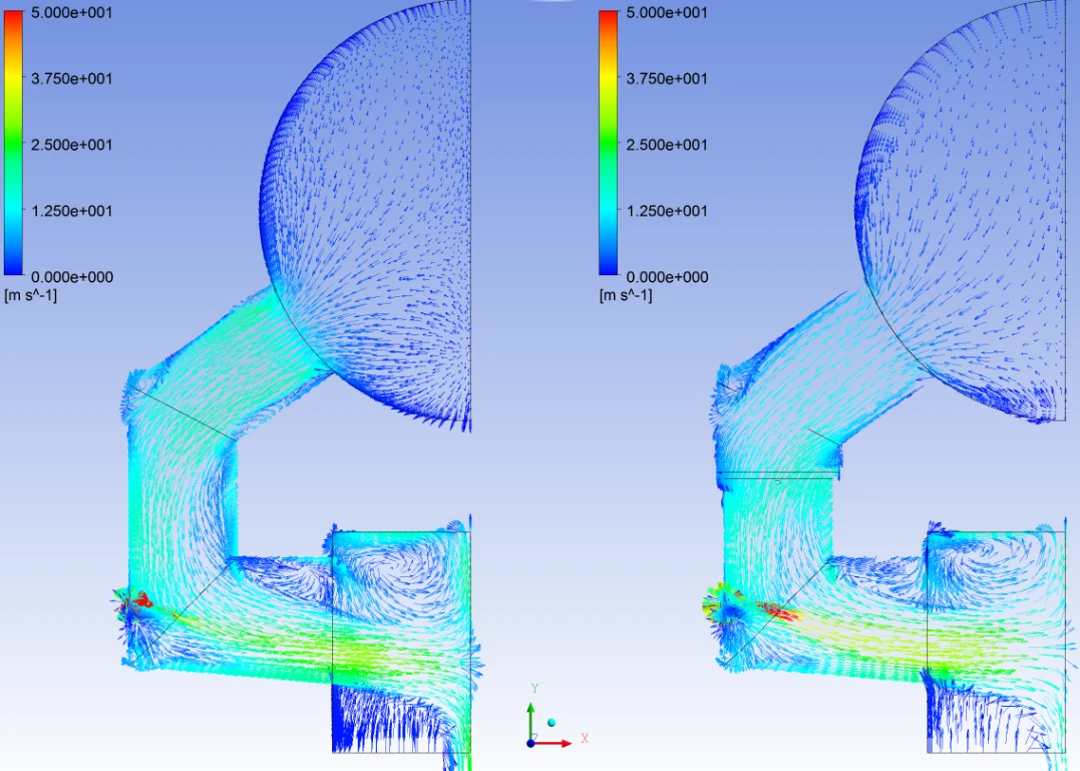Click the right legend color bar
1080x771 pixels.
608,142
